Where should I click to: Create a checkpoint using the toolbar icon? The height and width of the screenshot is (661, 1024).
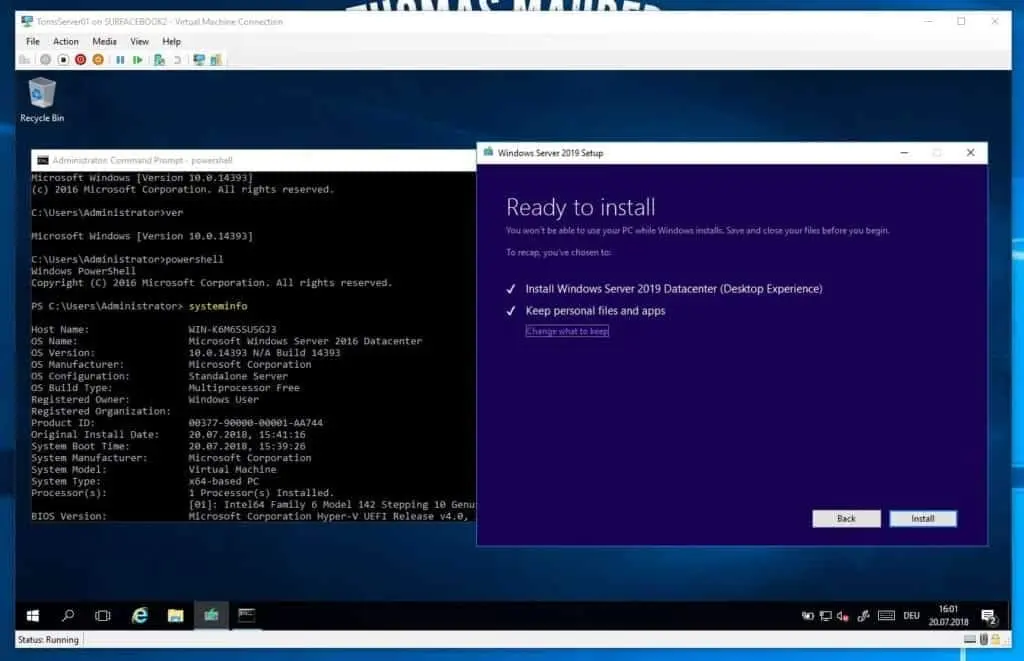click(x=159, y=59)
